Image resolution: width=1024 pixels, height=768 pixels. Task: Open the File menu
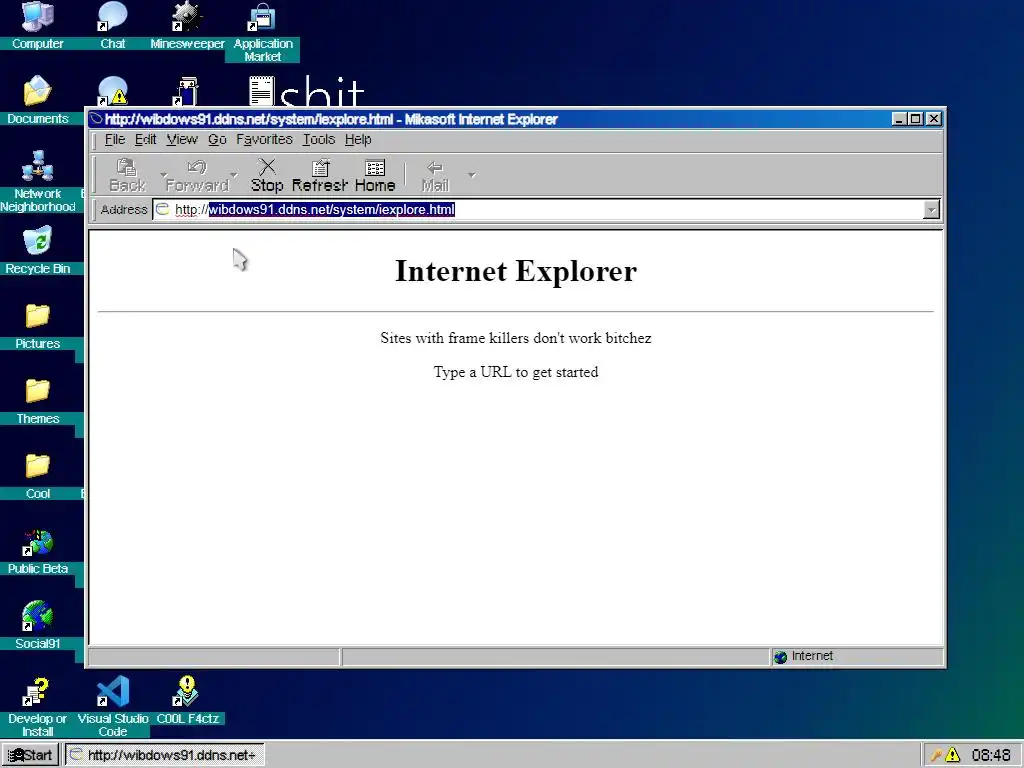114,140
